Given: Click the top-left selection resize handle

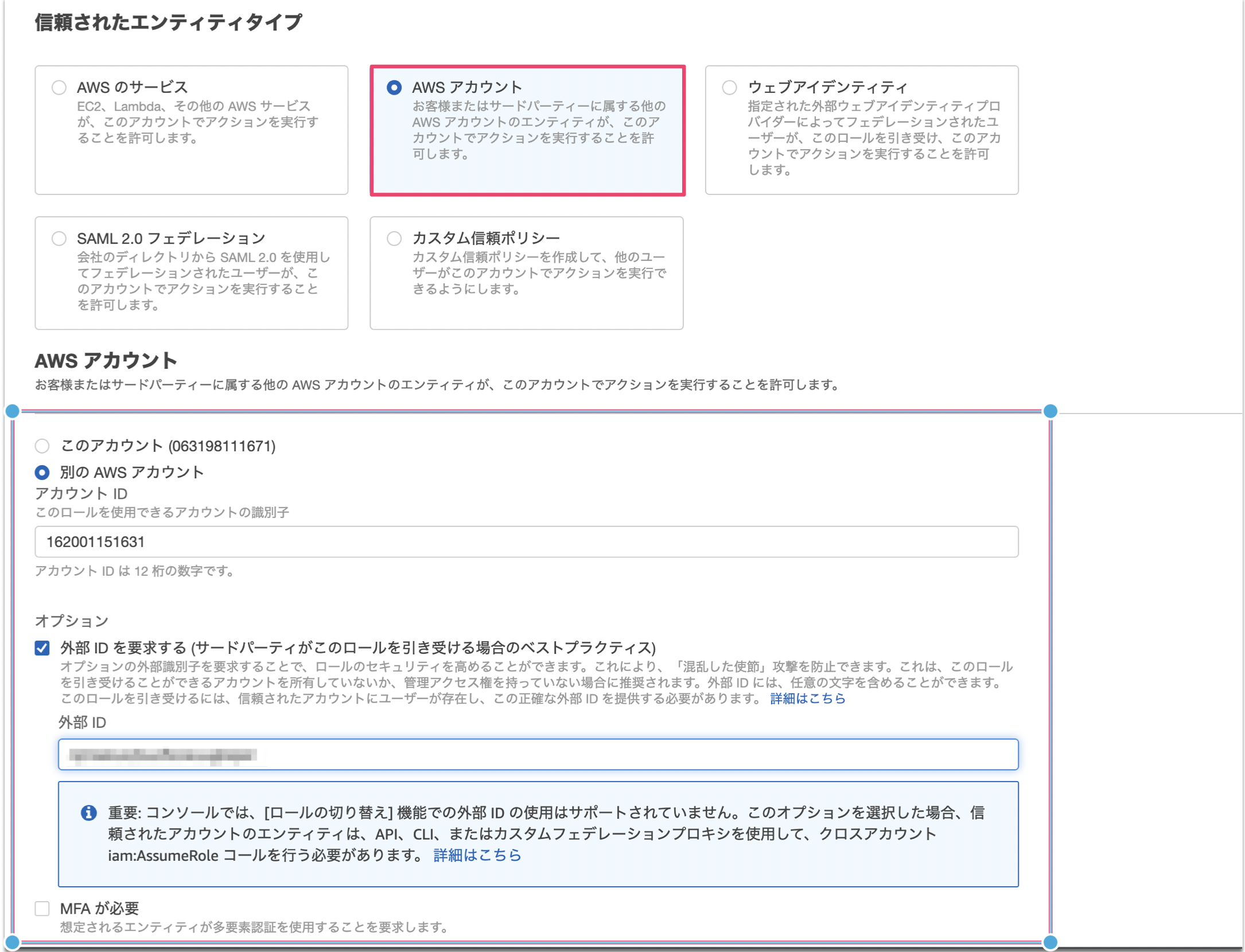Looking at the screenshot, I should 13,411.
